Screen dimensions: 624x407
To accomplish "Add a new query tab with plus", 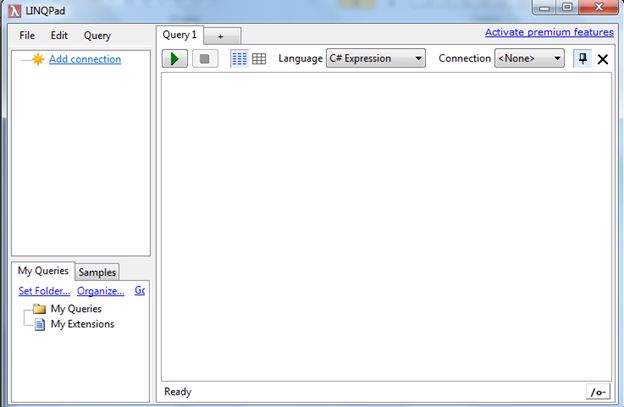I will point(222,37).
